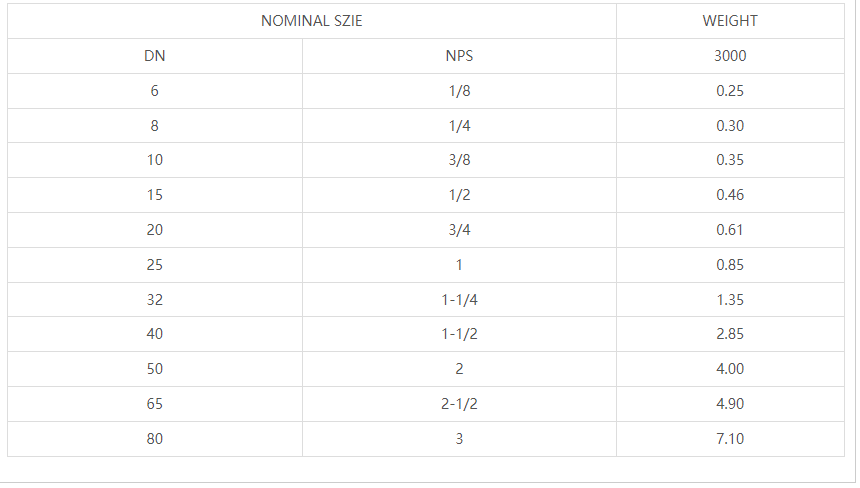Select the NPS subheader cell
This screenshot has width=860, height=488.
(459, 56)
